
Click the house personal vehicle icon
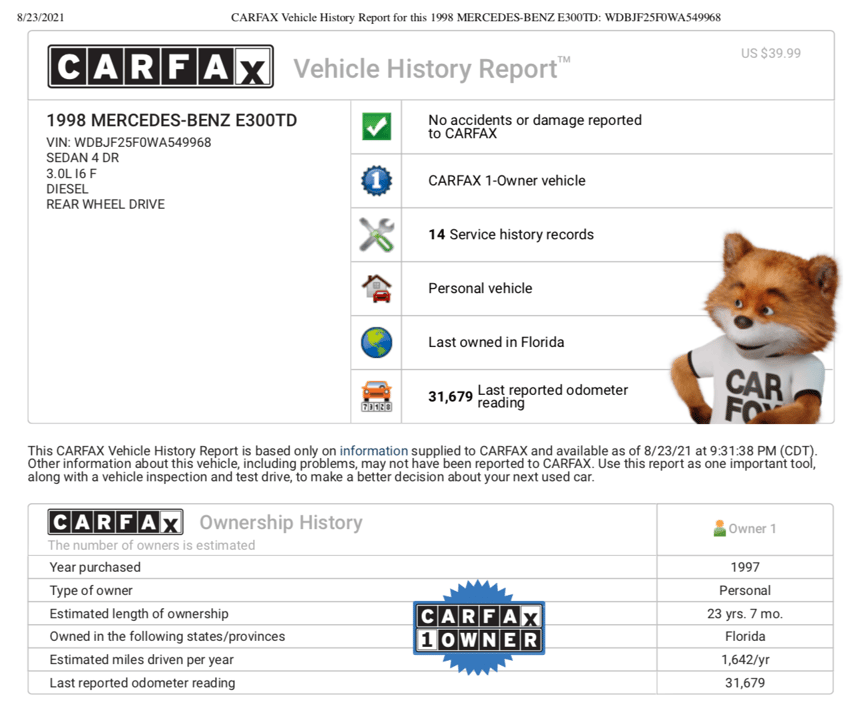(376, 289)
